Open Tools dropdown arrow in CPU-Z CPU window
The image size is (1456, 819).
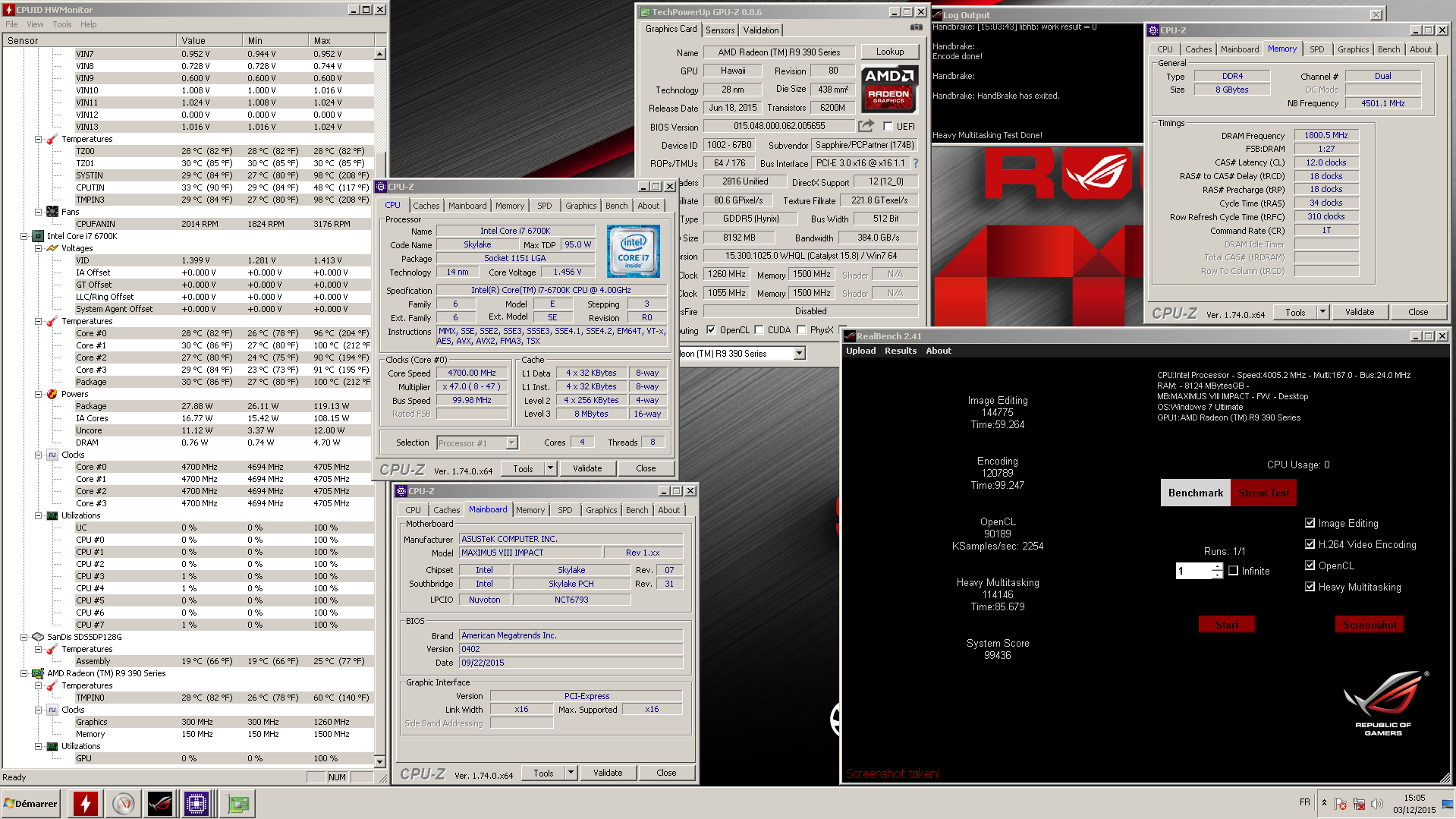pos(551,468)
